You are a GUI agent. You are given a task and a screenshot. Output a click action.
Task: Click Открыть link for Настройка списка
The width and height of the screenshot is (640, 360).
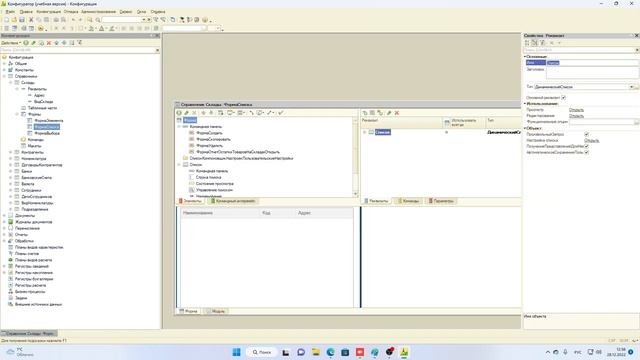click(x=591, y=140)
